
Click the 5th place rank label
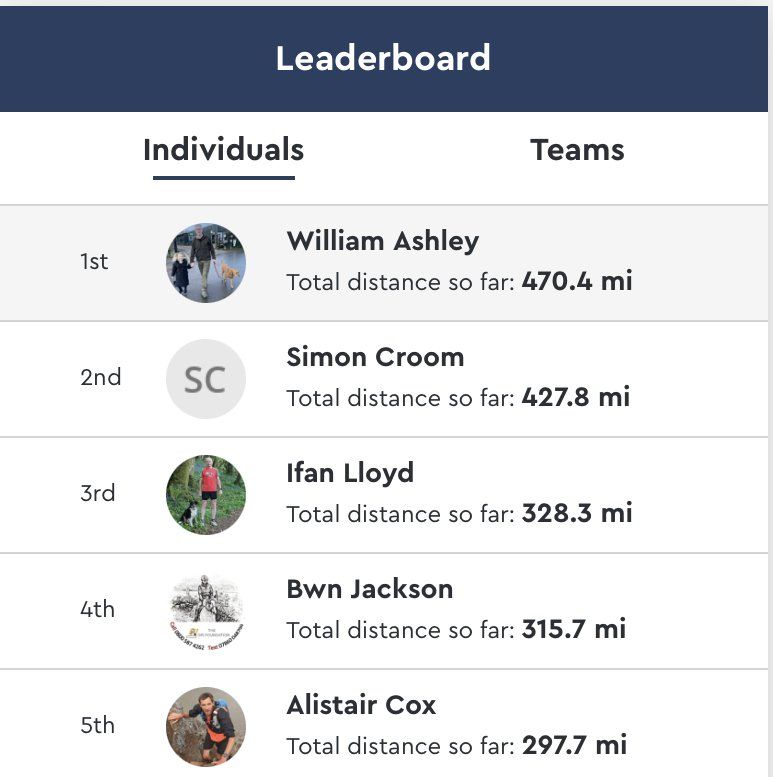[x=98, y=726]
